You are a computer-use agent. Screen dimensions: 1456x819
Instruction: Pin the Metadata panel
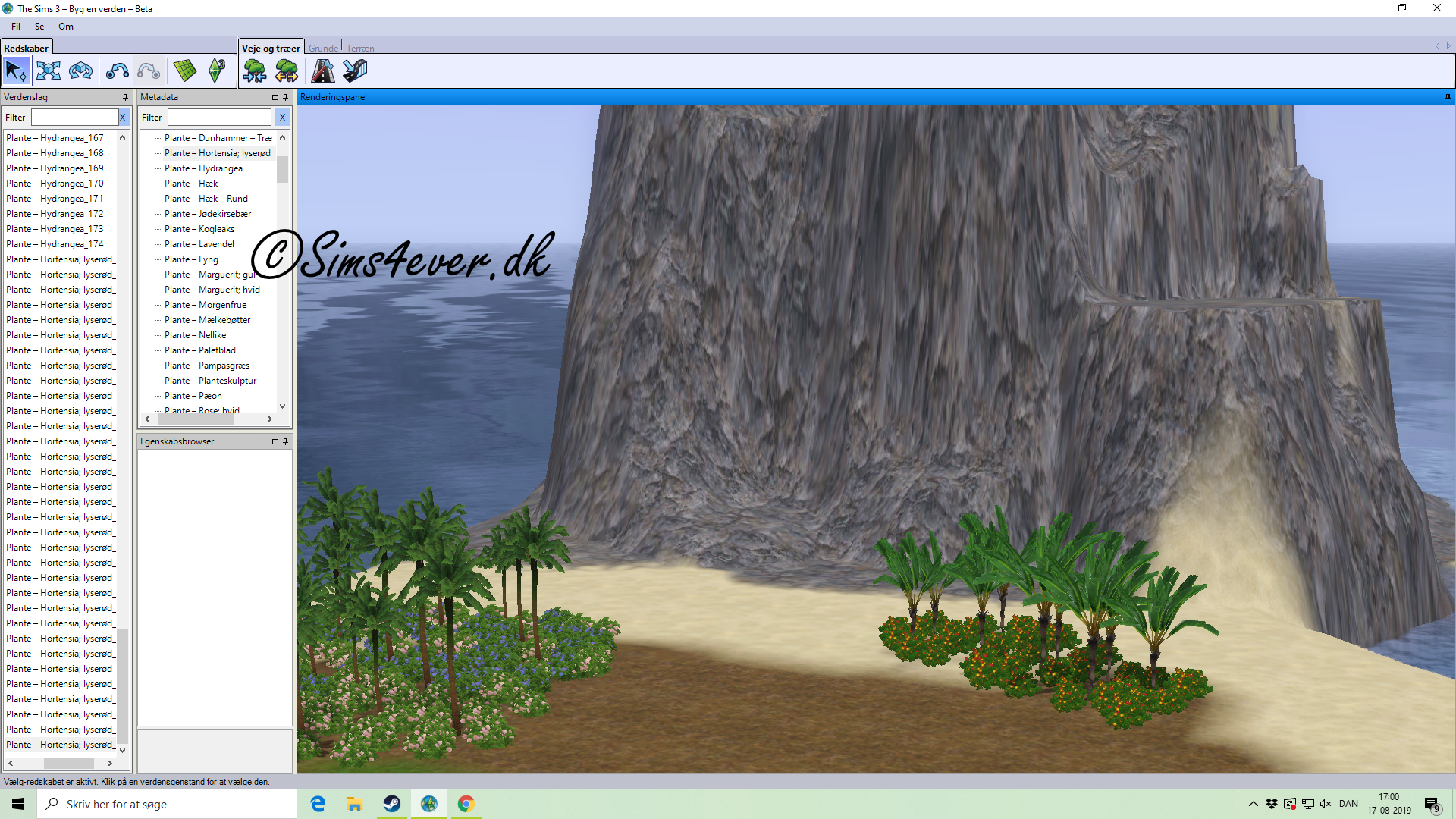286,97
